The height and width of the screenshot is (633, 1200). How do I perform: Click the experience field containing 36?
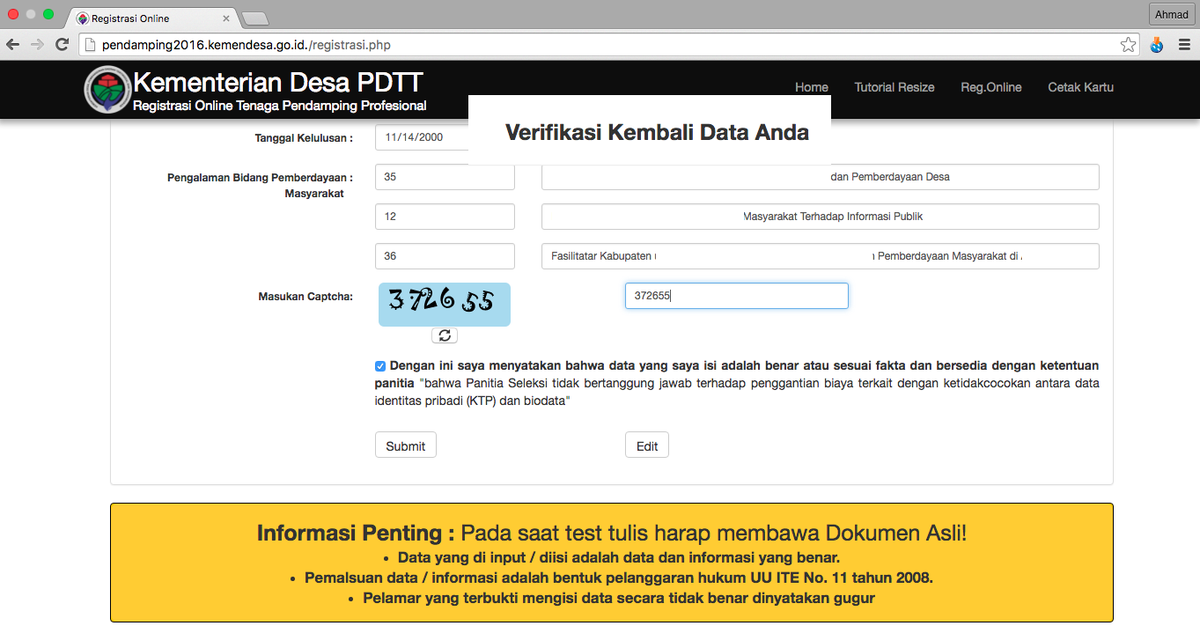click(x=445, y=256)
